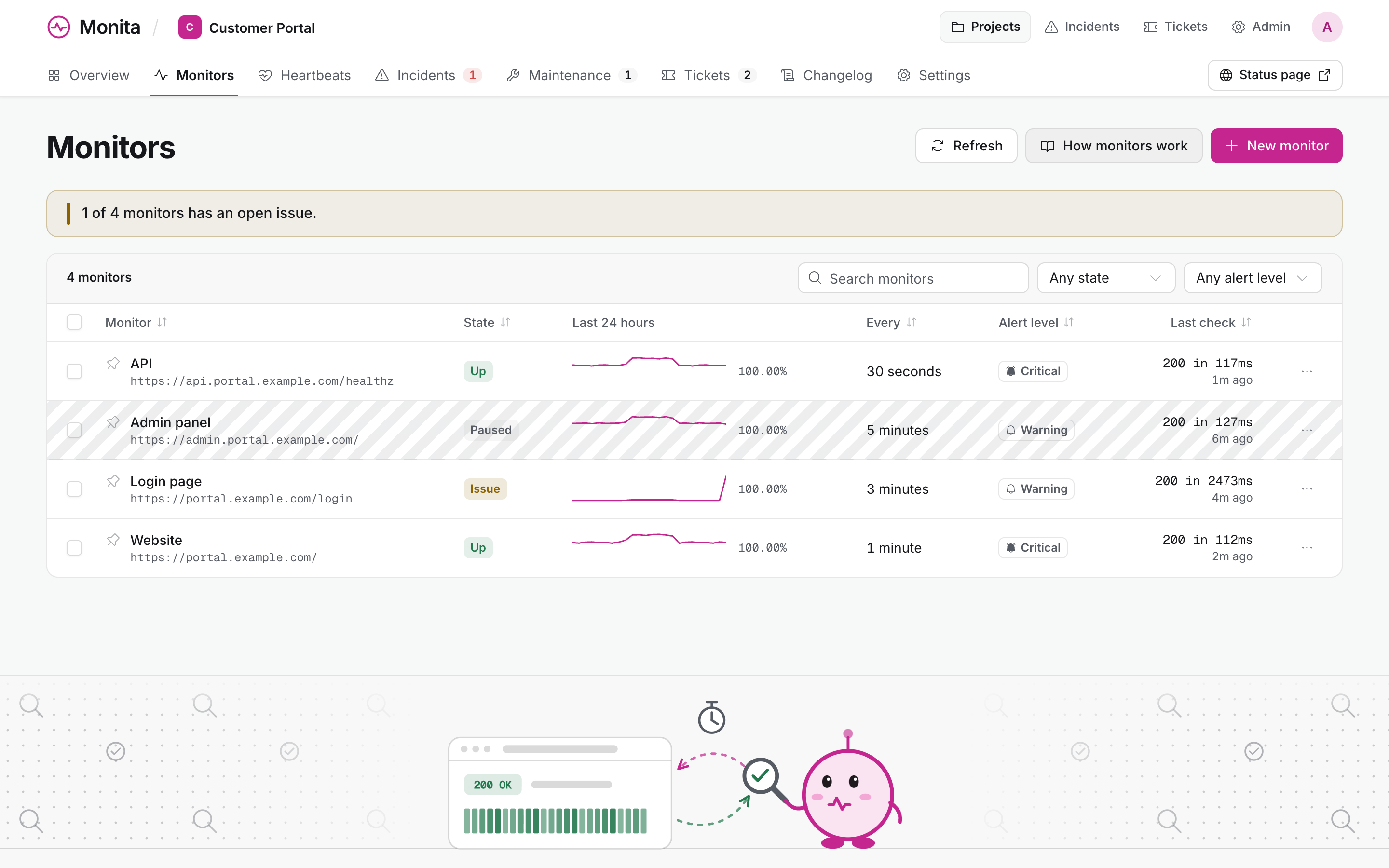Open the Any alert level dropdown
This screenshot has height=868, width=1389.
1253,278
